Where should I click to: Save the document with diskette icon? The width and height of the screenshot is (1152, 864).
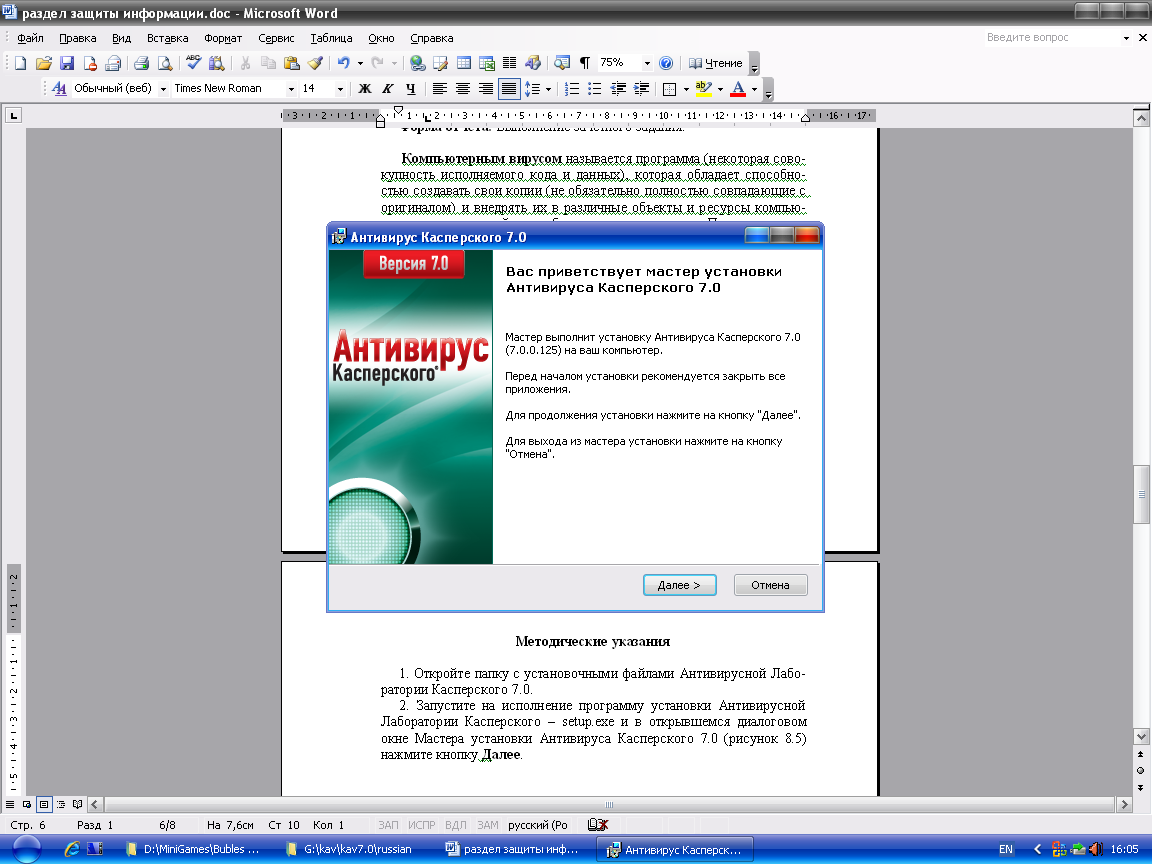click(67, 63)
